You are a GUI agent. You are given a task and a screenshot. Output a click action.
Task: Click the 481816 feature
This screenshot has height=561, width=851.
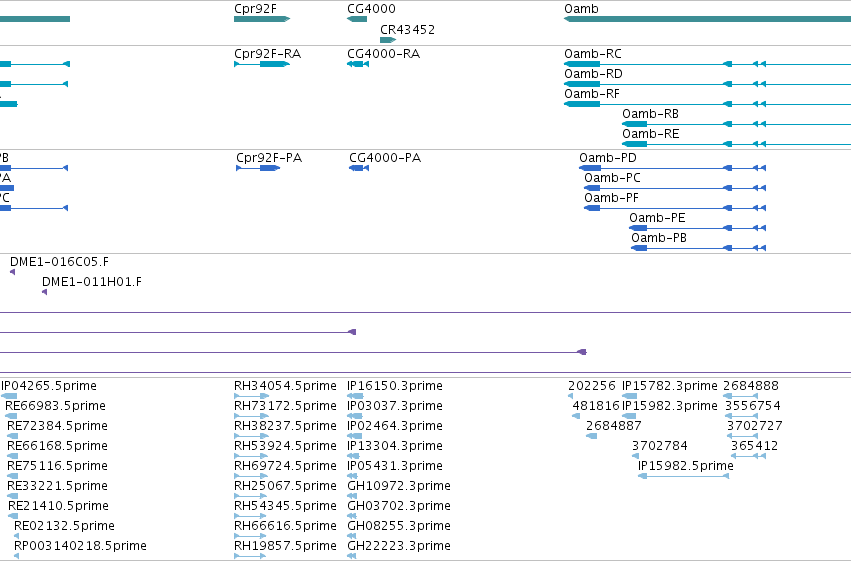[576, 416]
